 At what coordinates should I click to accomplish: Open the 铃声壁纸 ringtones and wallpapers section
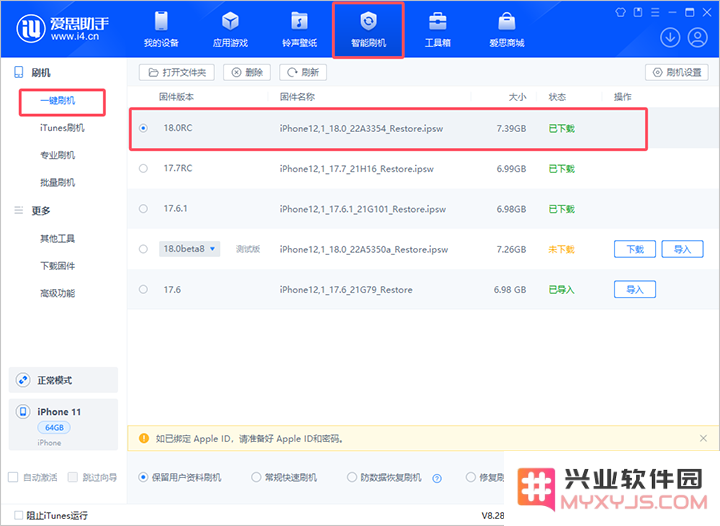[299, 30]
